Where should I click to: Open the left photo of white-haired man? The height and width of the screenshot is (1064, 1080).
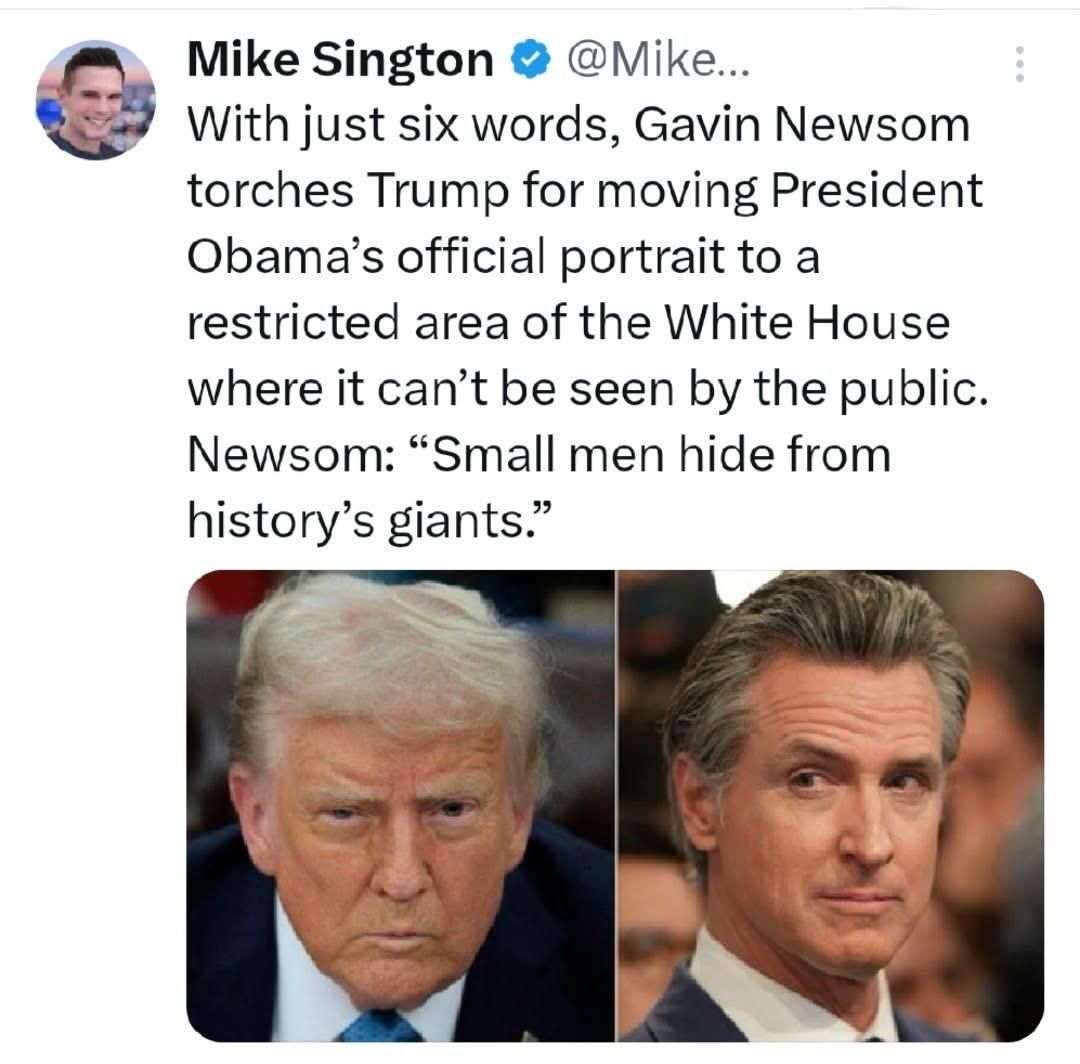pos(400,805)
